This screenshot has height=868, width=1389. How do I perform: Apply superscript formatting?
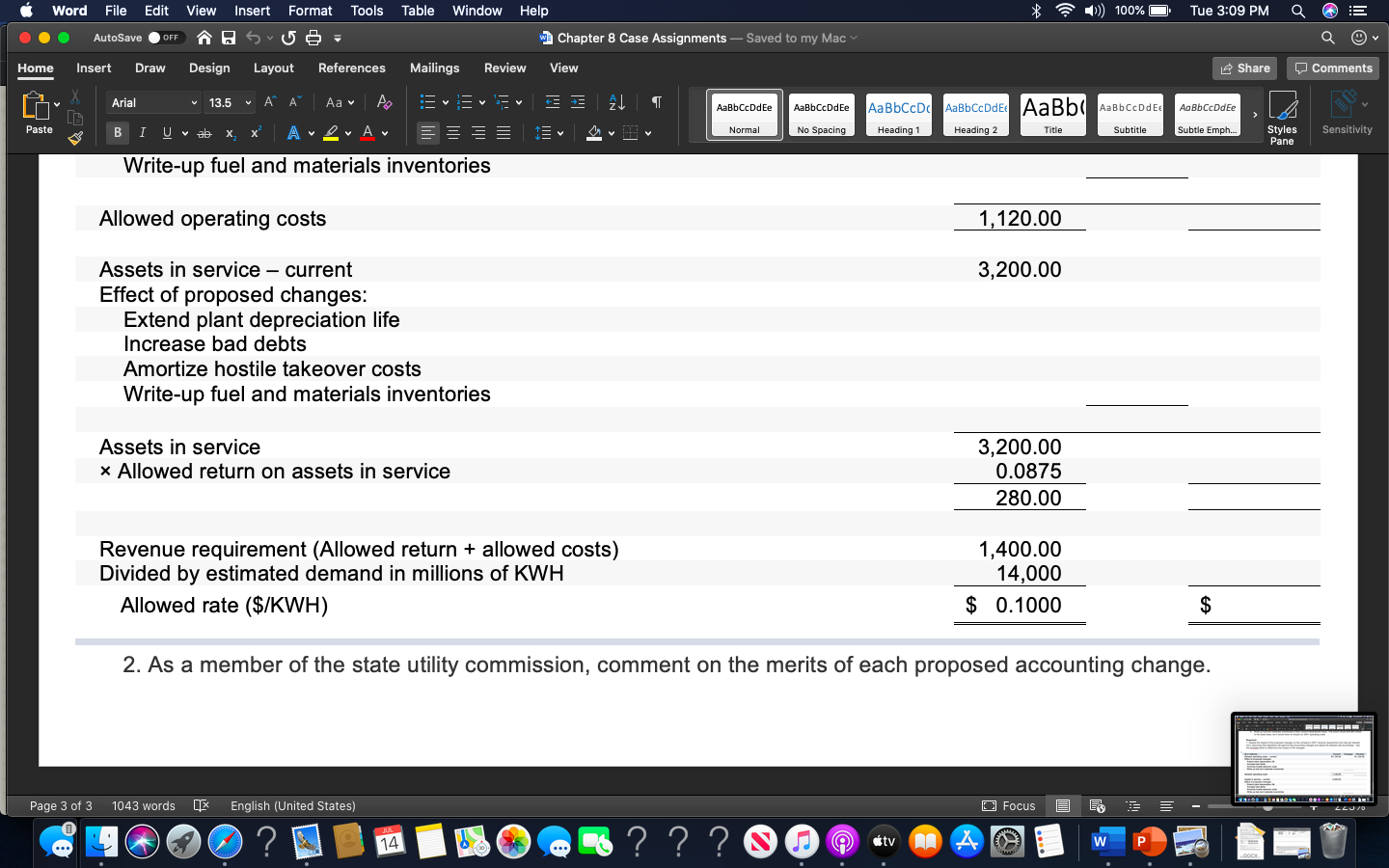tap(256, 133)
